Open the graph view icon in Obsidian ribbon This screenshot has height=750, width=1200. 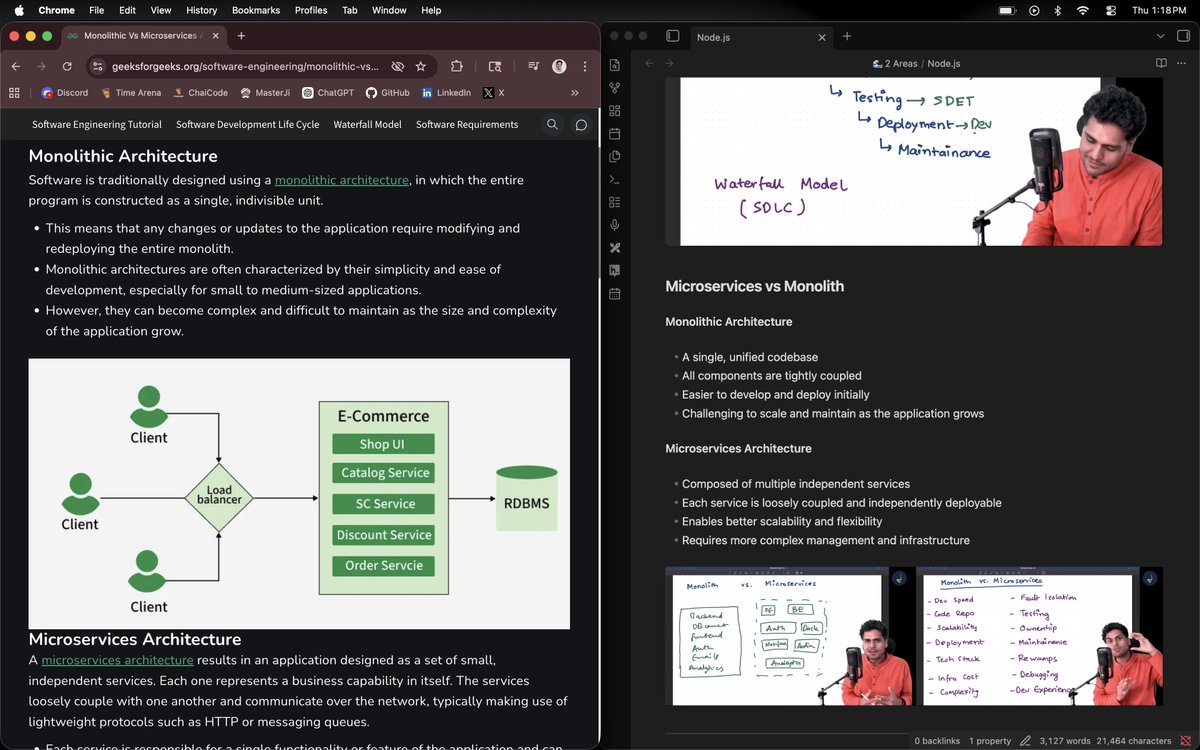point(615,88)
